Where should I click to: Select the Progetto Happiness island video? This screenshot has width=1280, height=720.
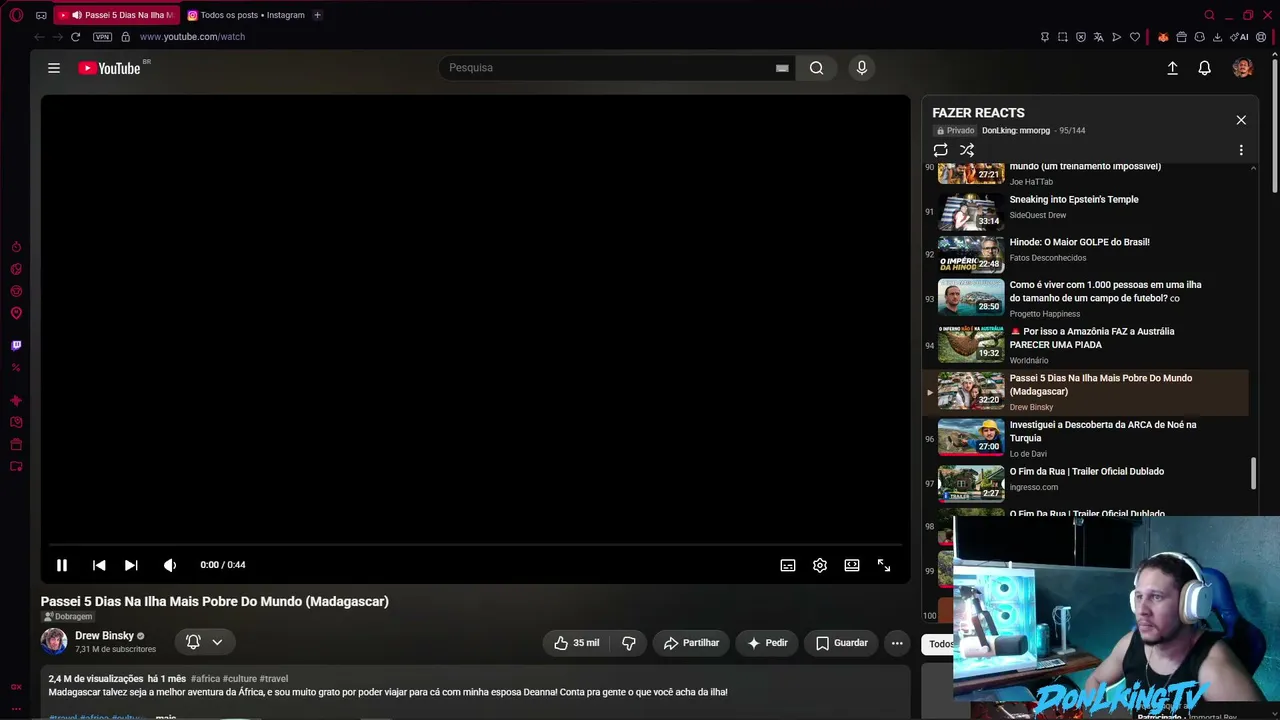[1087, 298]
